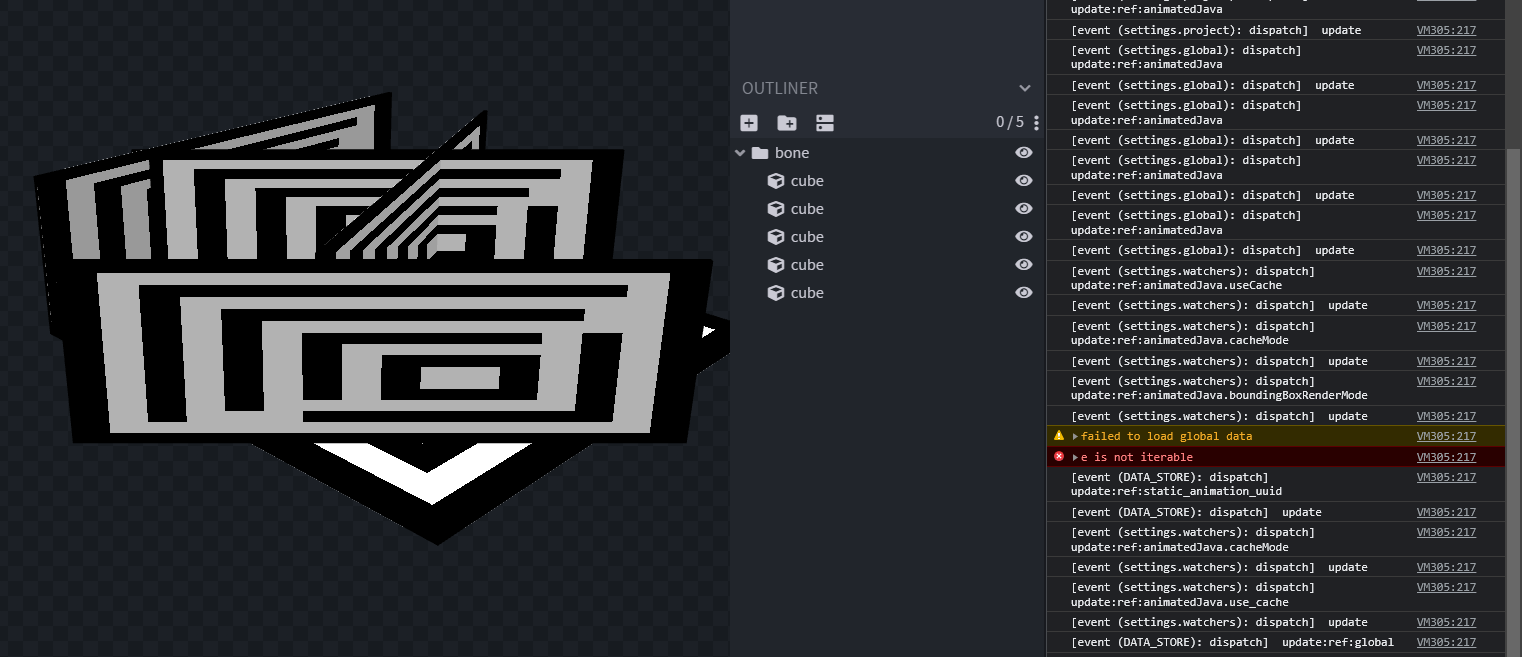1522x657 pixels.
Task: Expand the 'e is not iterable' error
Action: tap(1075, 458)
